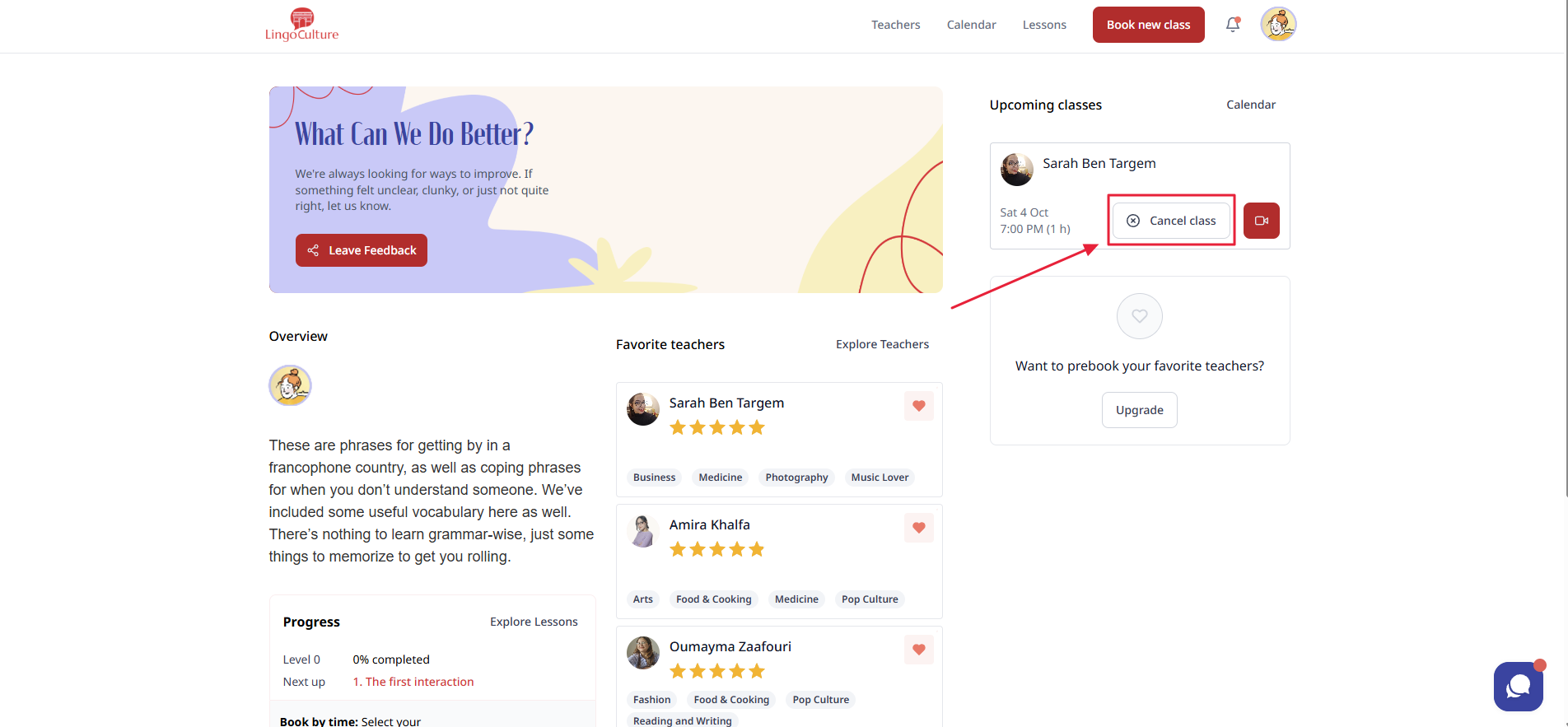This screenshot has height=727, width=1568.
Task: Click the overview profile avatar
Action: [290, 385]
